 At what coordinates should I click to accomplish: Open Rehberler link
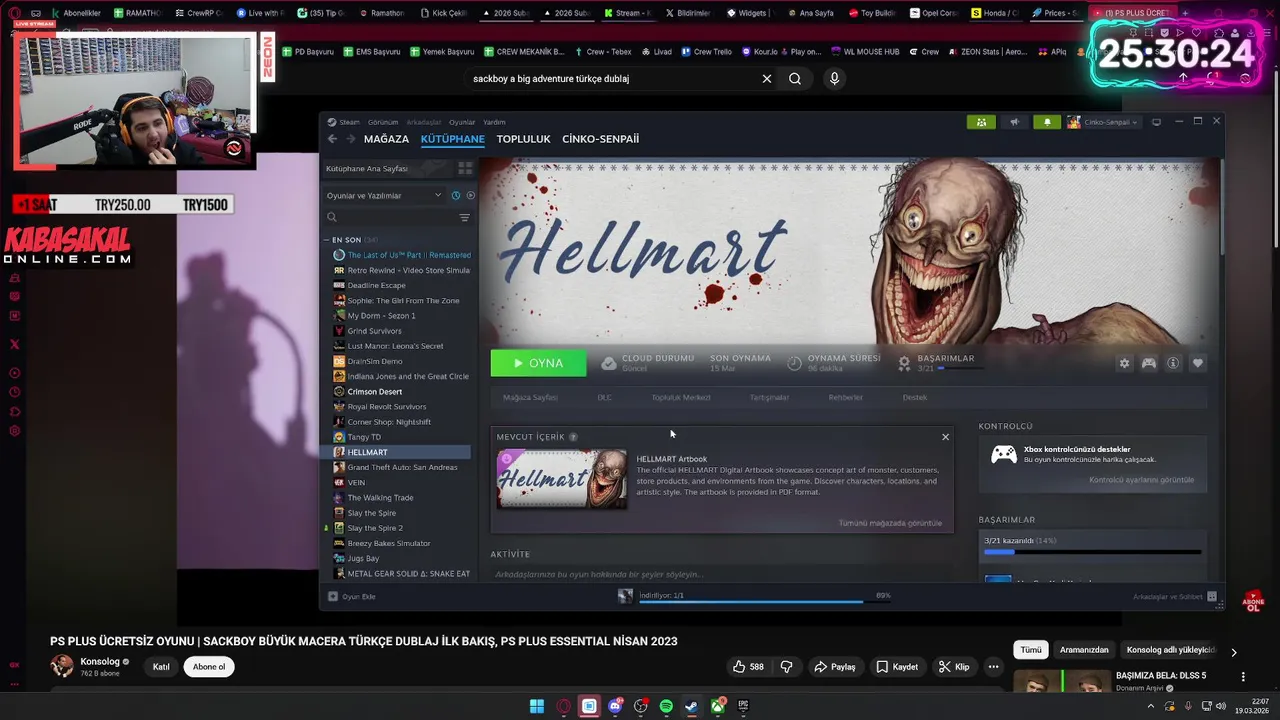point(845,397)
